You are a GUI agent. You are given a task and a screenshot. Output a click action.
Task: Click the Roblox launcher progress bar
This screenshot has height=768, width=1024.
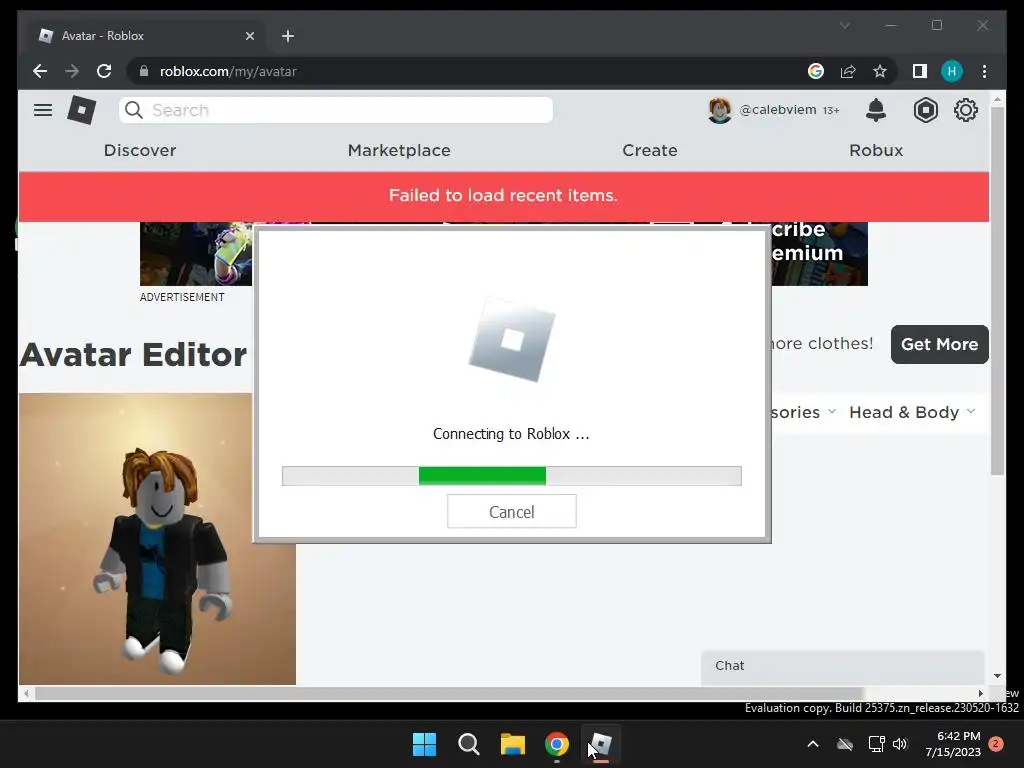point(511,476)
